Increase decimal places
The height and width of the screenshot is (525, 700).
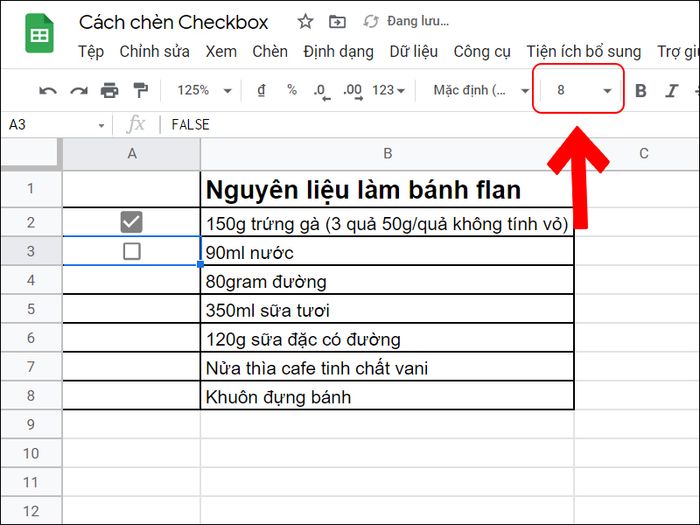pyautogui.click(x=353, y=92)
